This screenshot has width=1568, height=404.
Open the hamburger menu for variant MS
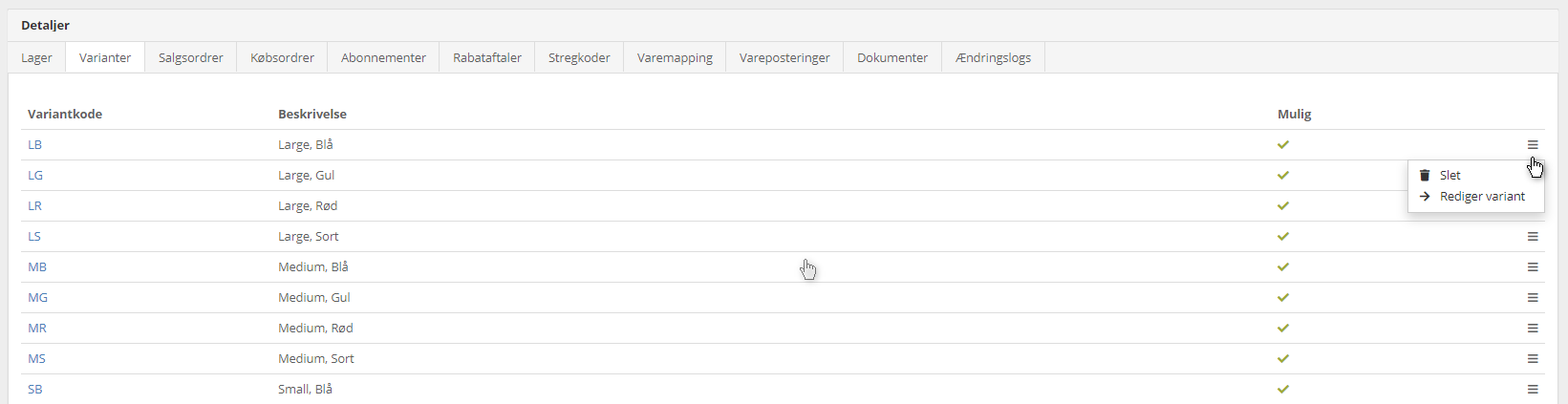(x=1533, y=359)
